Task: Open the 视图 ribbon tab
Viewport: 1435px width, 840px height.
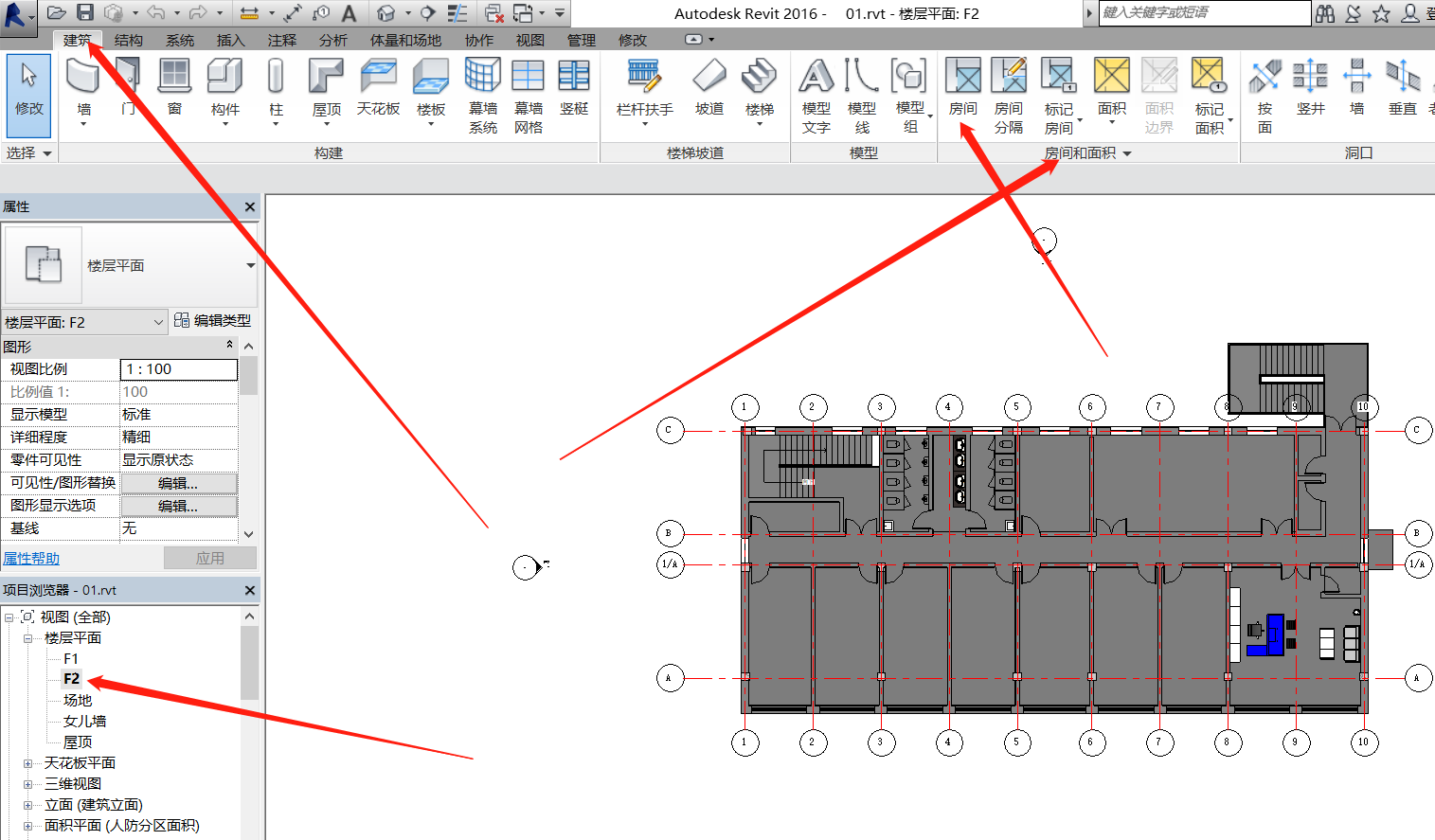Action: click(x=529, y=40)
